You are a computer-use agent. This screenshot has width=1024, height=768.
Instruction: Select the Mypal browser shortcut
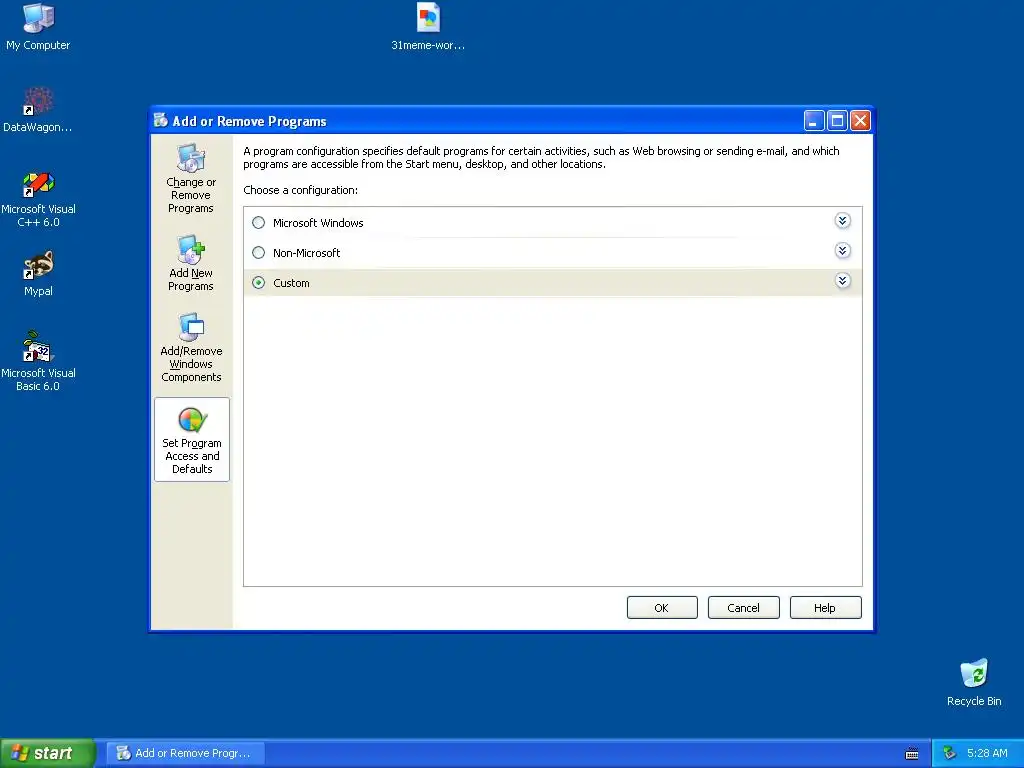38,274
